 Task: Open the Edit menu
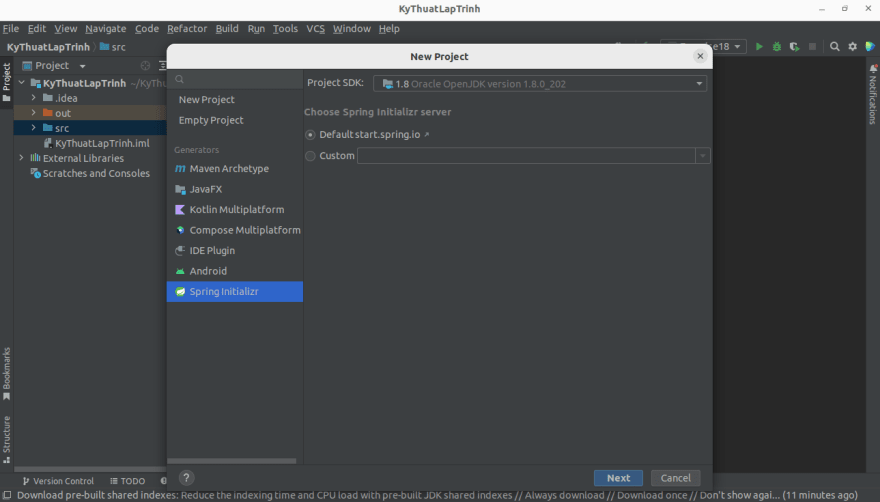pyautogui.click(x=36, y=29)
